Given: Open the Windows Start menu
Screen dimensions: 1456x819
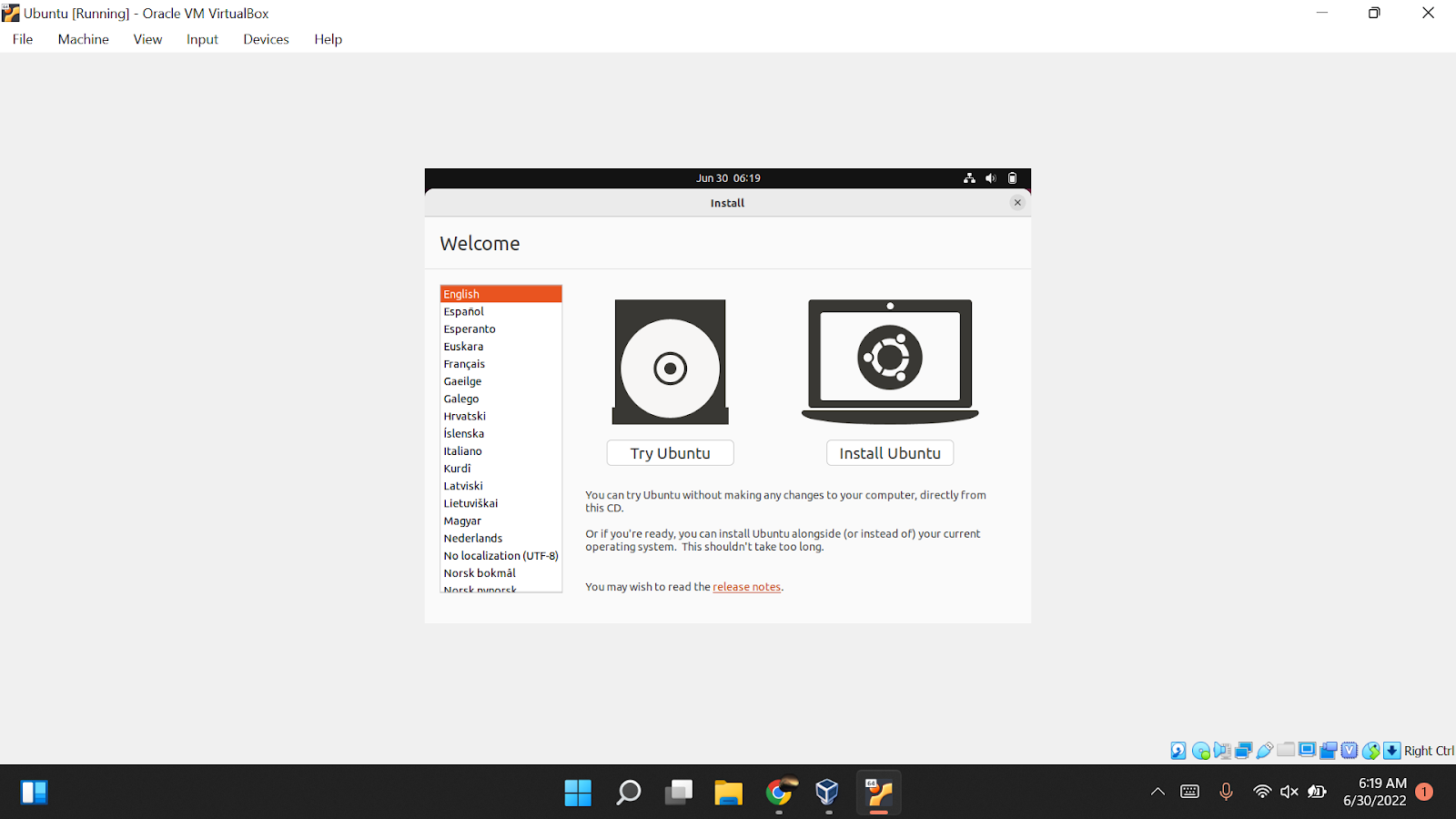Looking at the screenshot, I should pos(578,793).
